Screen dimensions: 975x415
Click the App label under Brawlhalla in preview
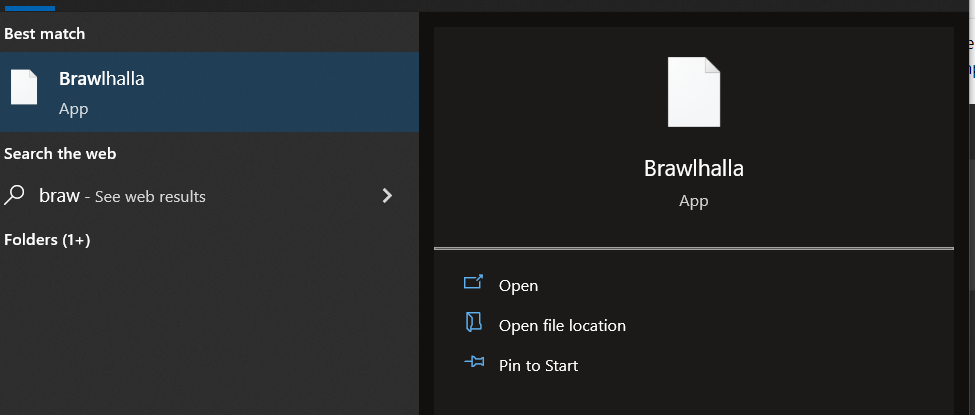pyautogui.click(x=694, y=202)
